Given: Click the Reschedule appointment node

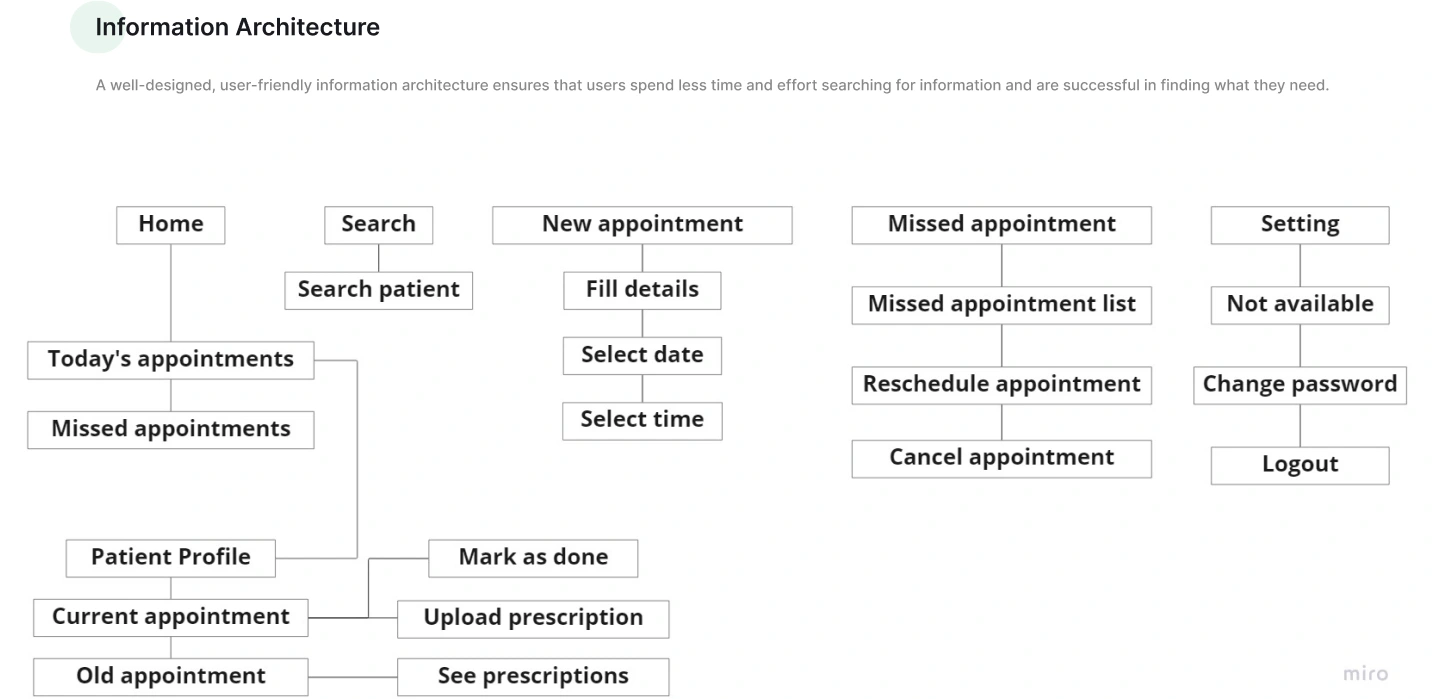Looking at the screenshot, I should tap(1001, 385).
